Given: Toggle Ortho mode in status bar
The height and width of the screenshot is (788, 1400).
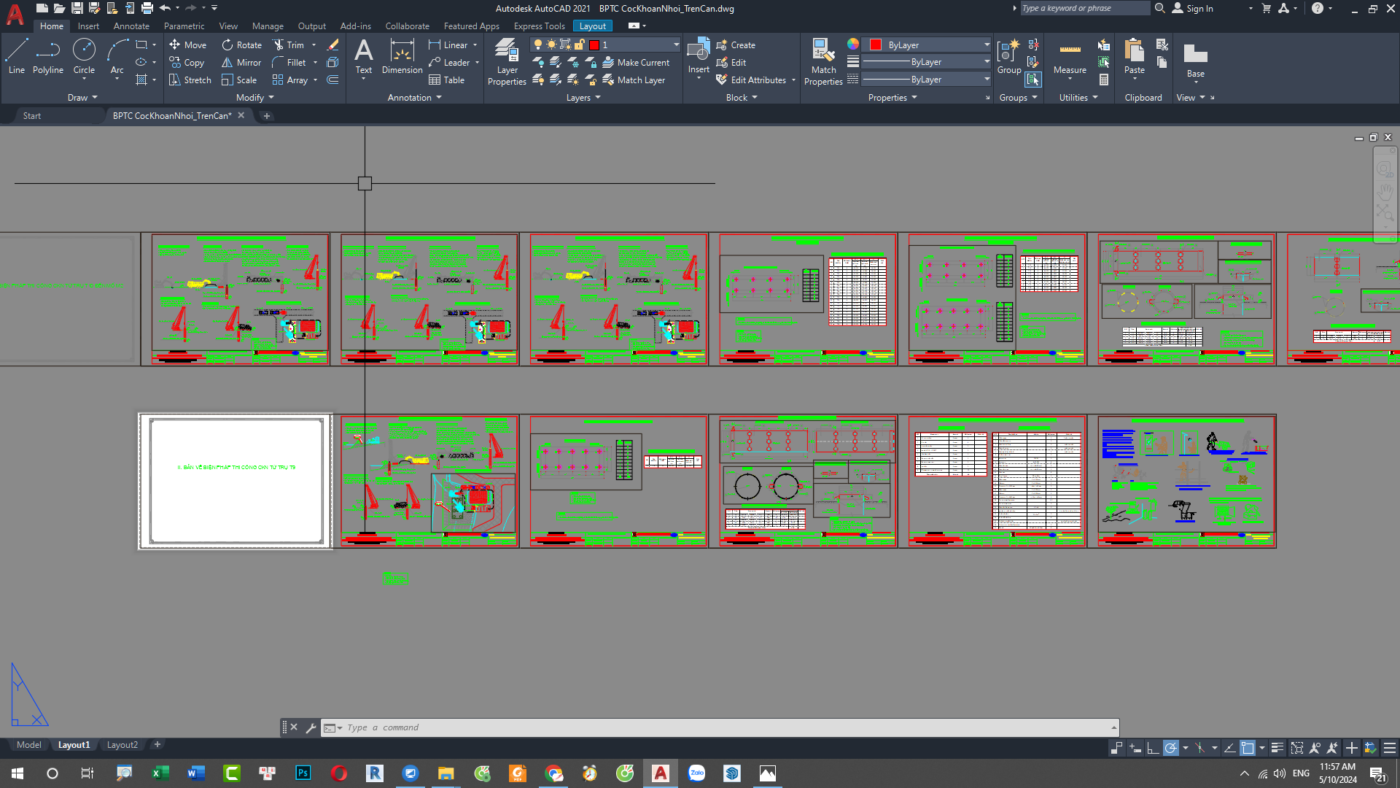Looking at the screenshot, I should point(1152,748).
